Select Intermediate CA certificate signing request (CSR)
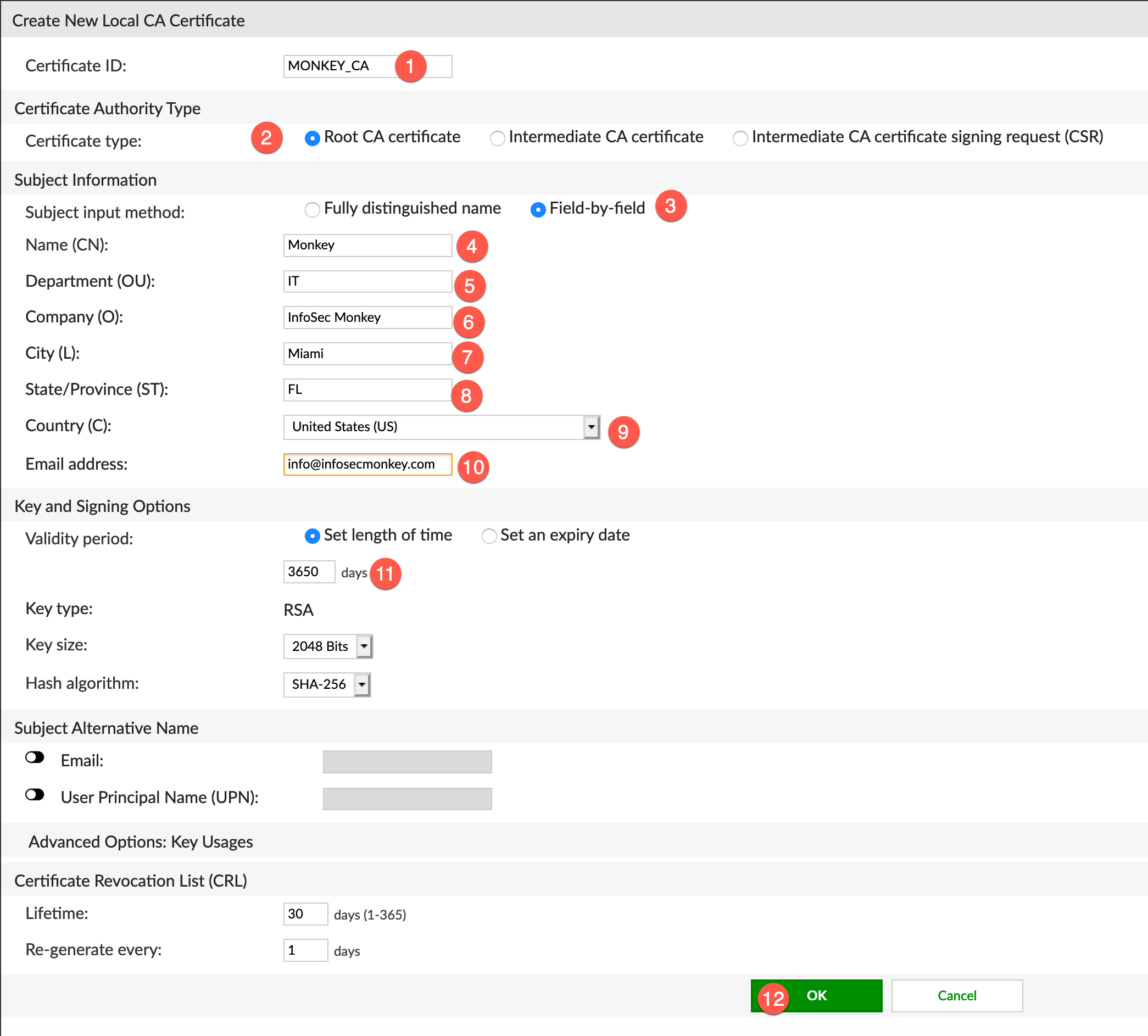Image resolution: width=1148 pixels, height=1036 pixels. [740, 138]
